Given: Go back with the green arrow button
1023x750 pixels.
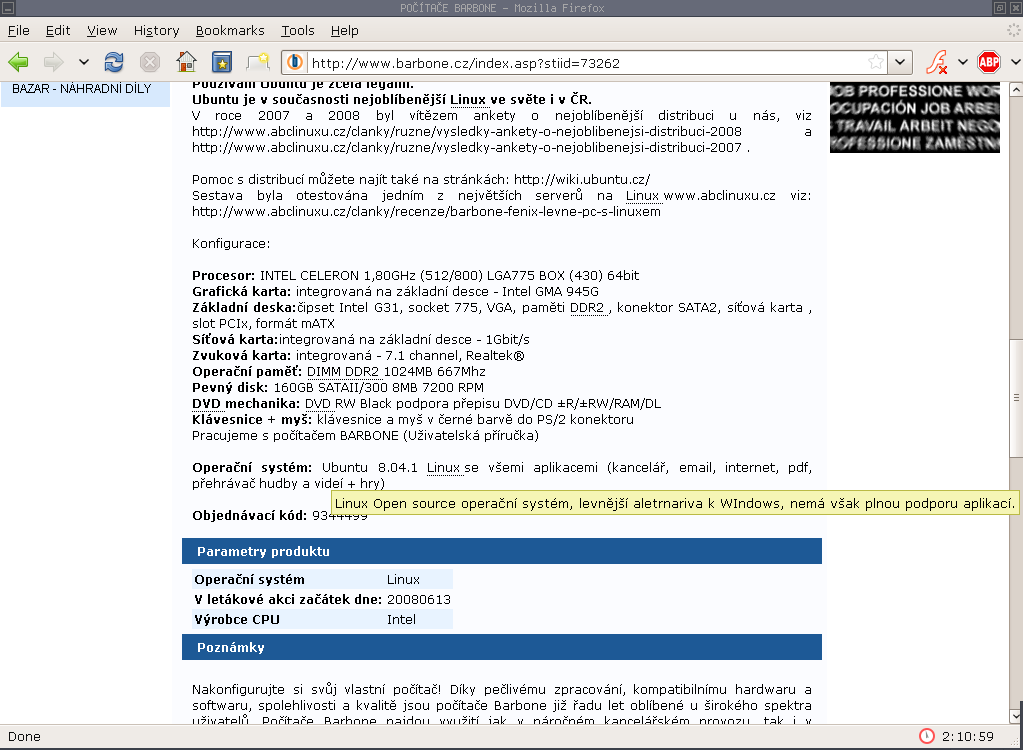Looking at the screenshot, I should click(x=18, y=63).
